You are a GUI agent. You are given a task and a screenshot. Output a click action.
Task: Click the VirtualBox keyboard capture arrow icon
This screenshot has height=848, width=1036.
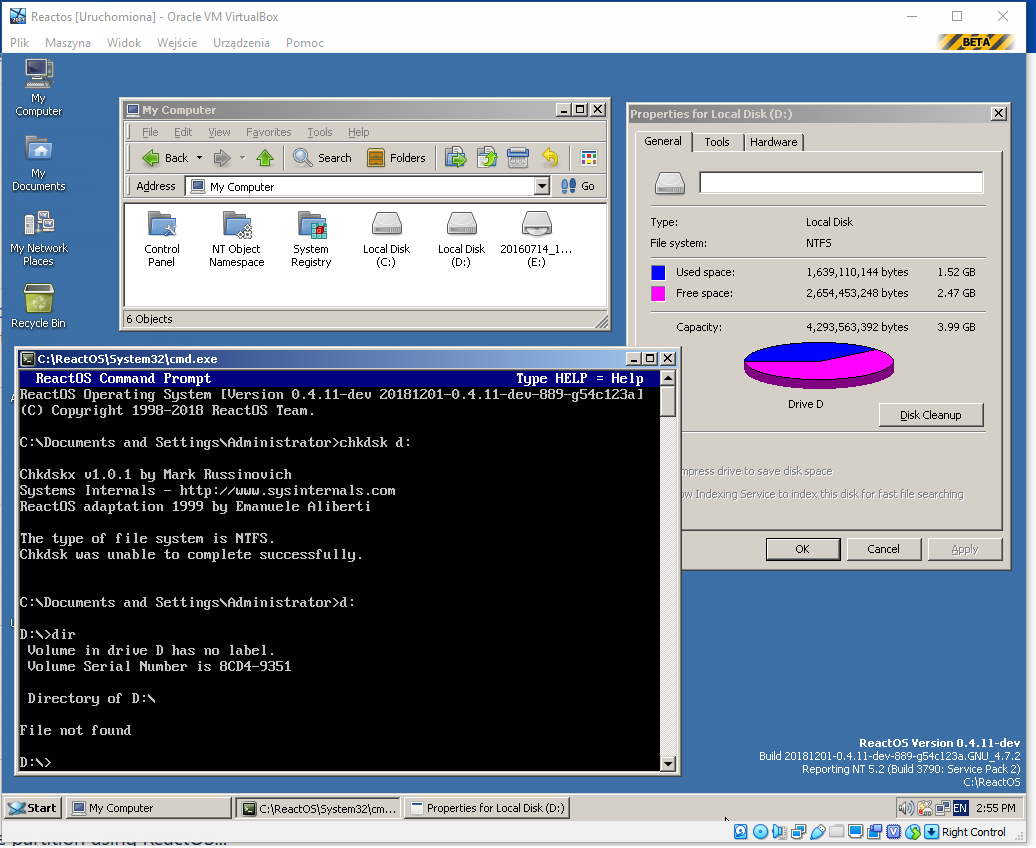(932, 832)
